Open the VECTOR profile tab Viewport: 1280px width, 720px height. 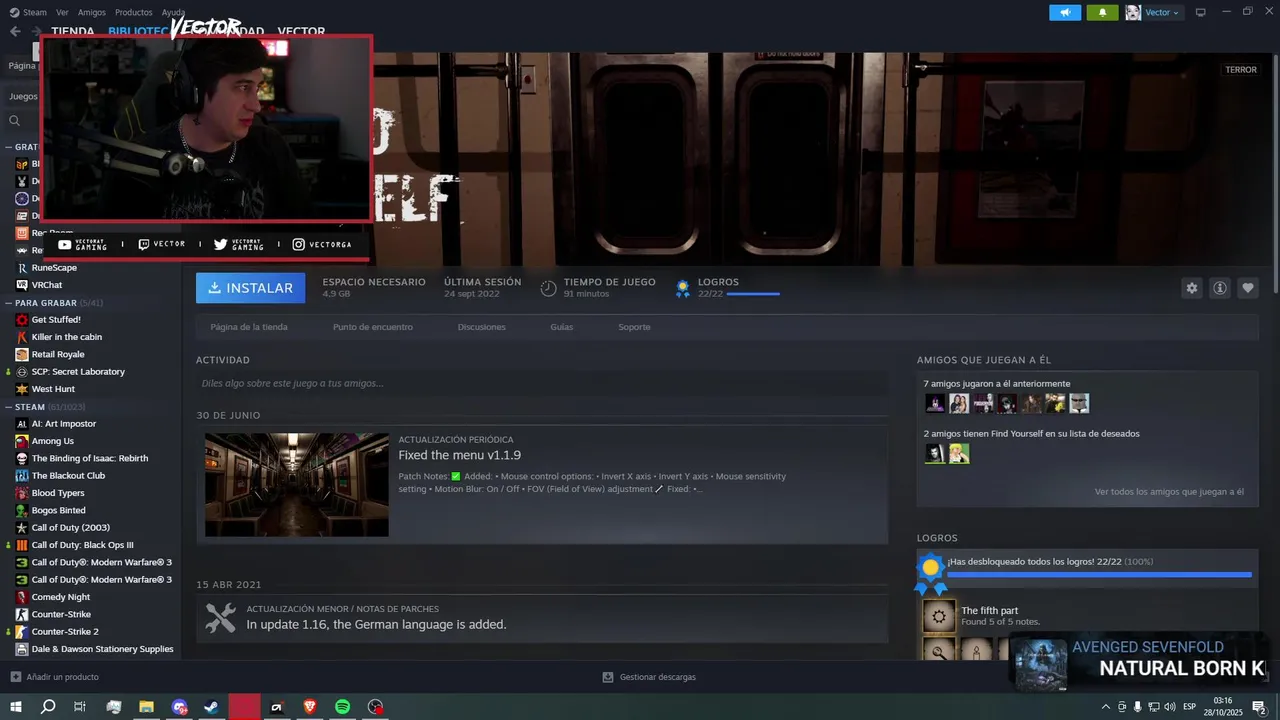click(x=301, y=31)
